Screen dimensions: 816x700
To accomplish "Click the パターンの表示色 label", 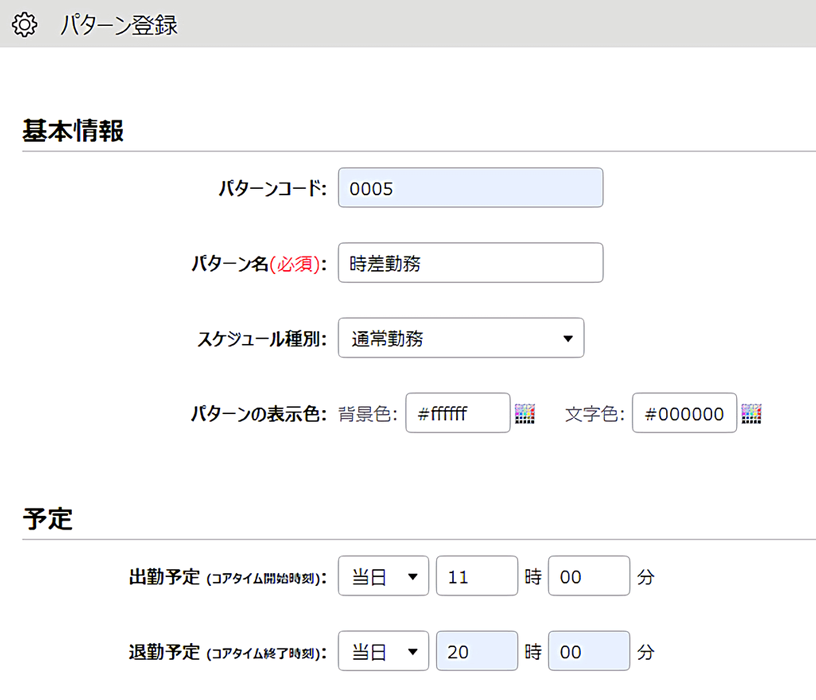I will click(x=259, y=414).
